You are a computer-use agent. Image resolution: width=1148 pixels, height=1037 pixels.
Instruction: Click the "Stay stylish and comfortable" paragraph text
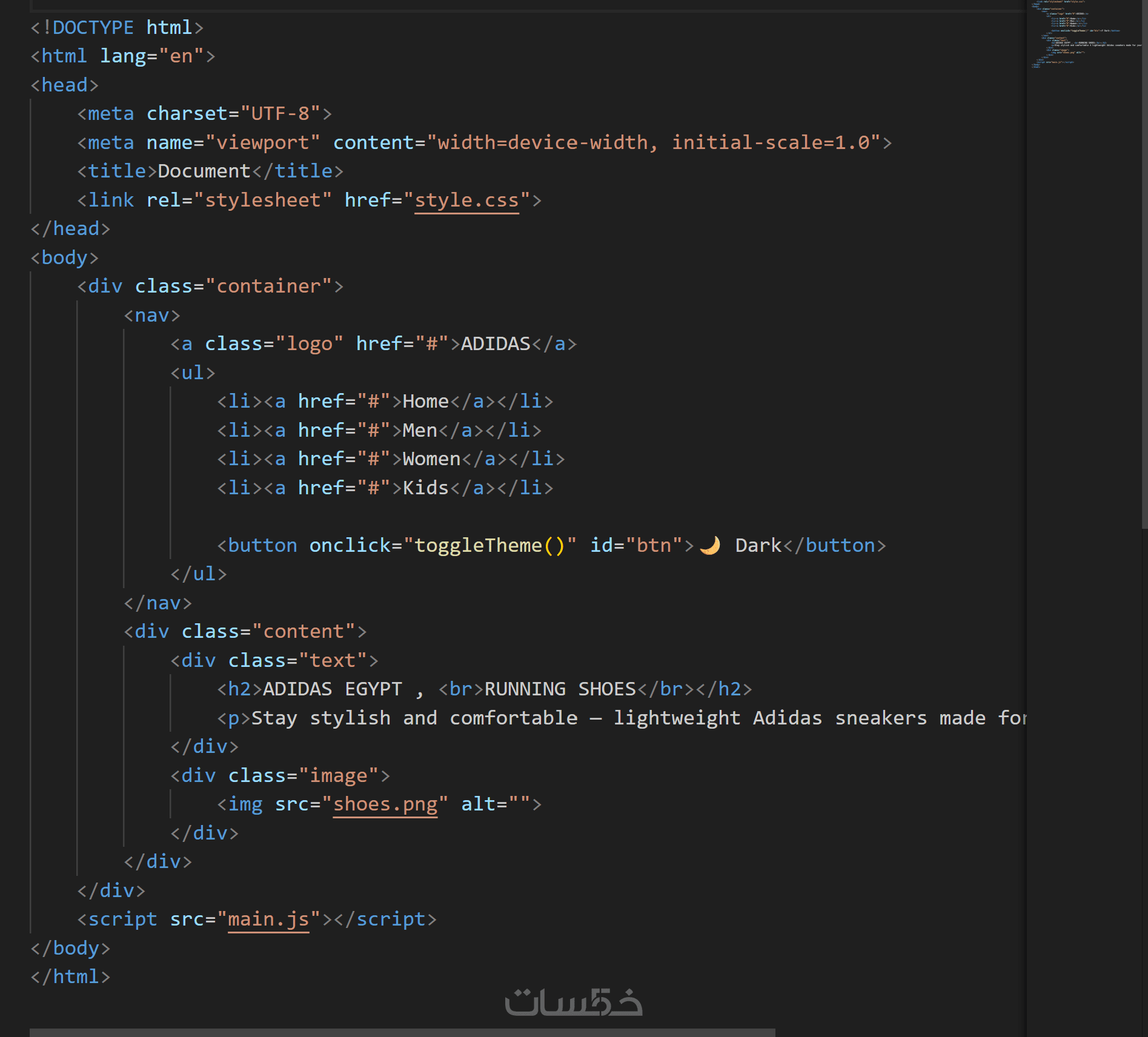coord(414,718)
